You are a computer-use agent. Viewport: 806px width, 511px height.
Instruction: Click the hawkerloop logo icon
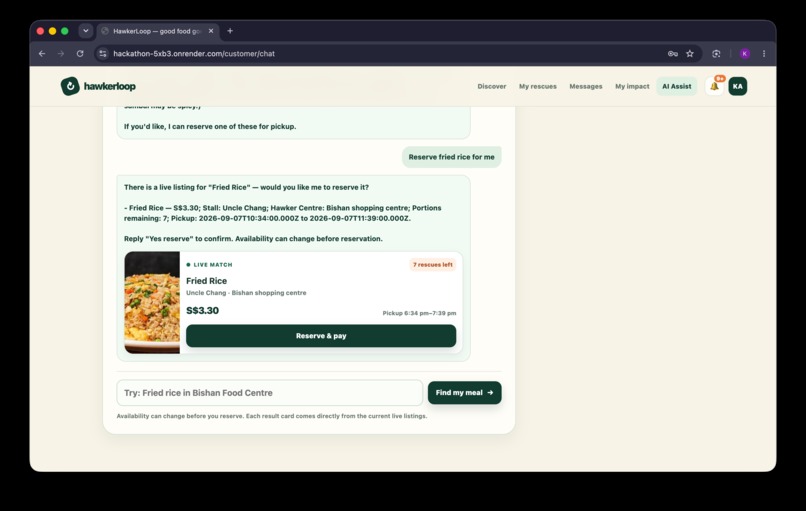(x=70, y=86)
